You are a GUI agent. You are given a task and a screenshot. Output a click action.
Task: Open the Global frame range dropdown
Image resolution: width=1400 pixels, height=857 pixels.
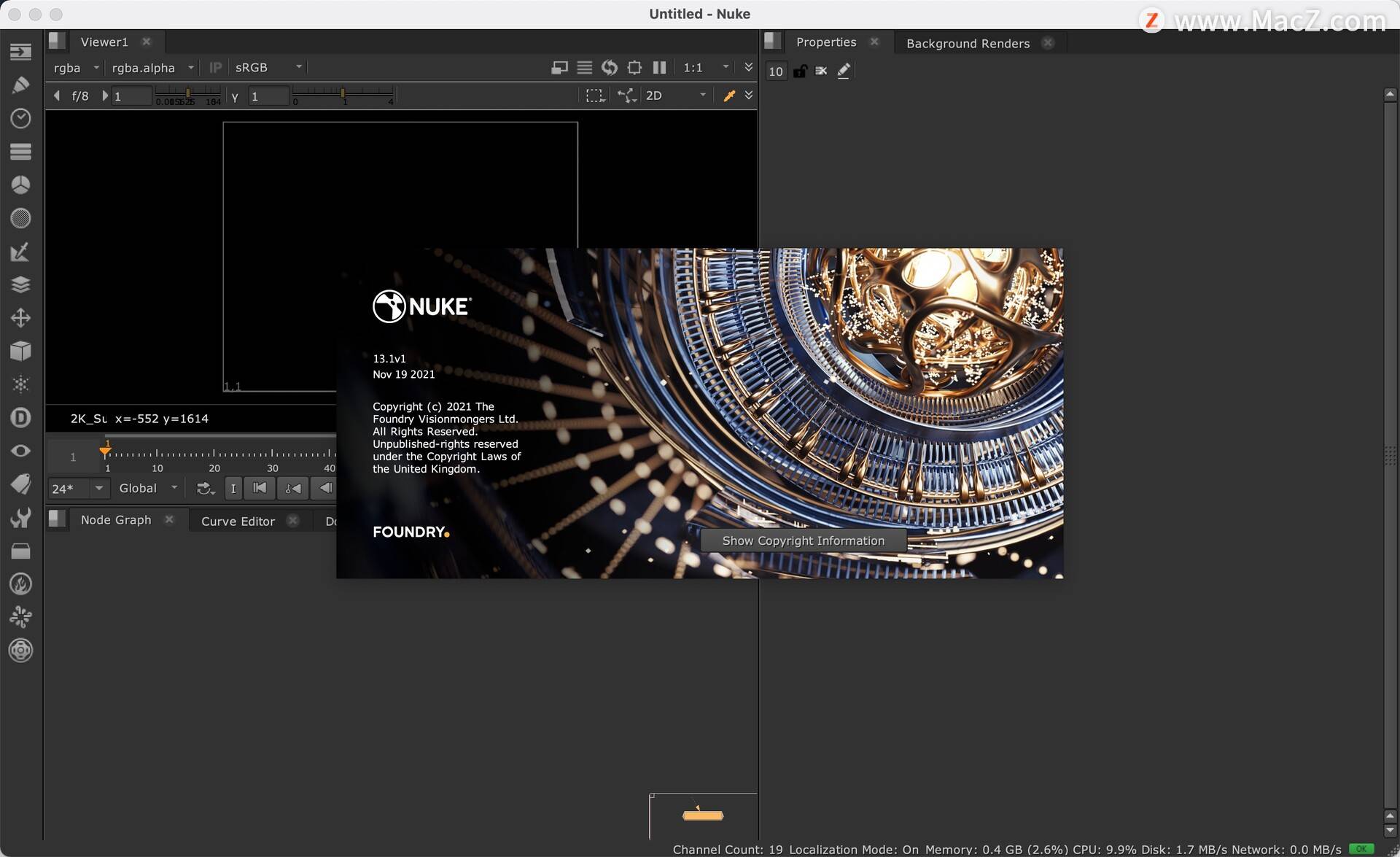point(148,488)
